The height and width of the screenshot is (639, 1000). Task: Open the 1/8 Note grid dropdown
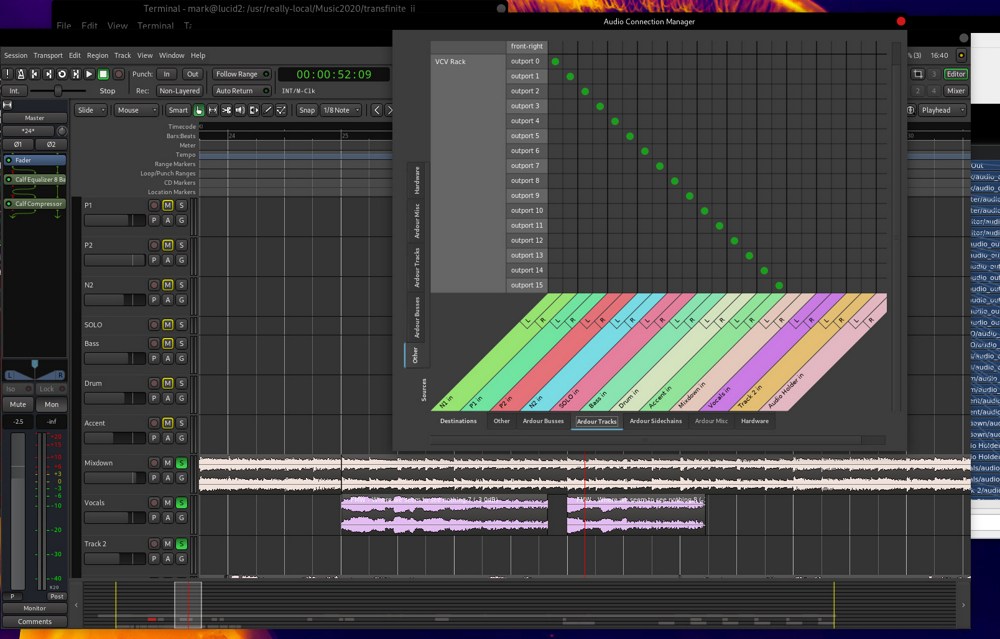[341, 110]
